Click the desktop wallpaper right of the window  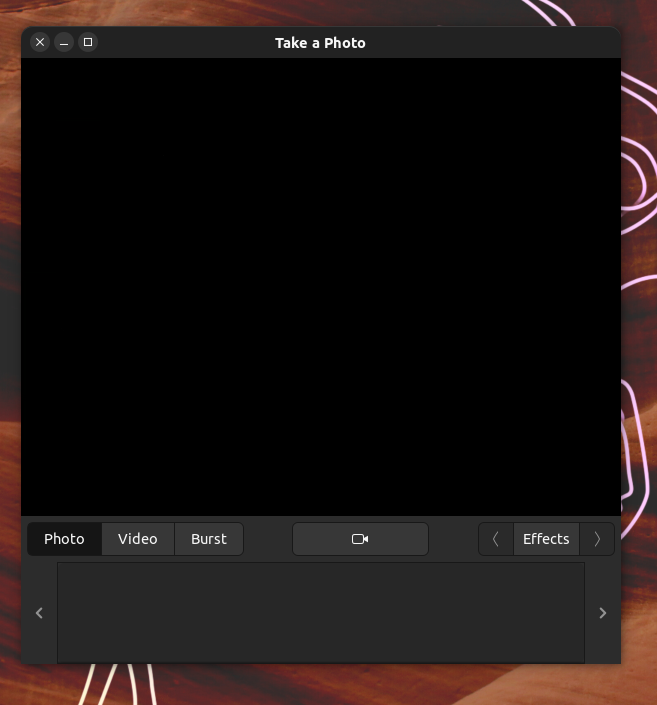click(639, 300)
